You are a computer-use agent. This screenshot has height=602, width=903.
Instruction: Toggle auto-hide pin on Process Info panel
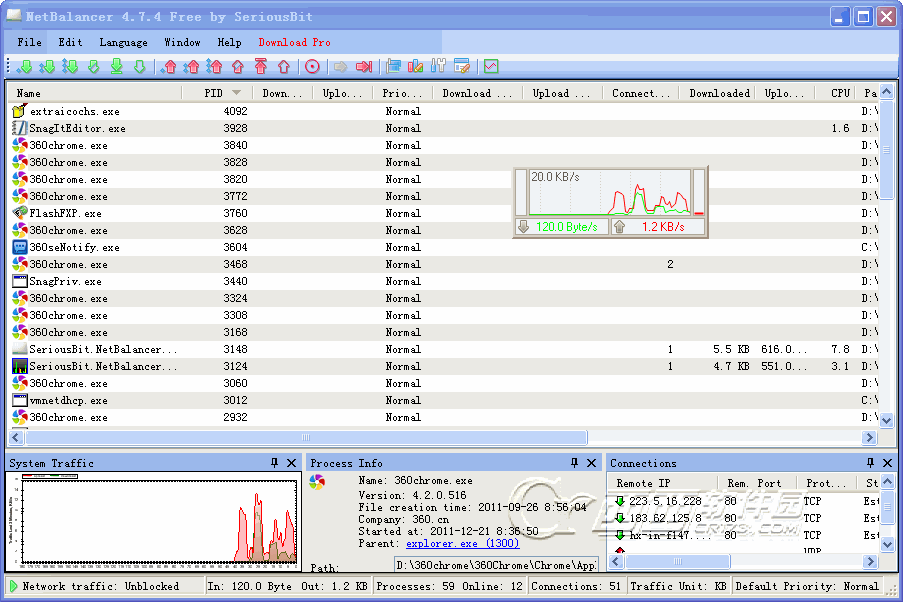[573, 463]
